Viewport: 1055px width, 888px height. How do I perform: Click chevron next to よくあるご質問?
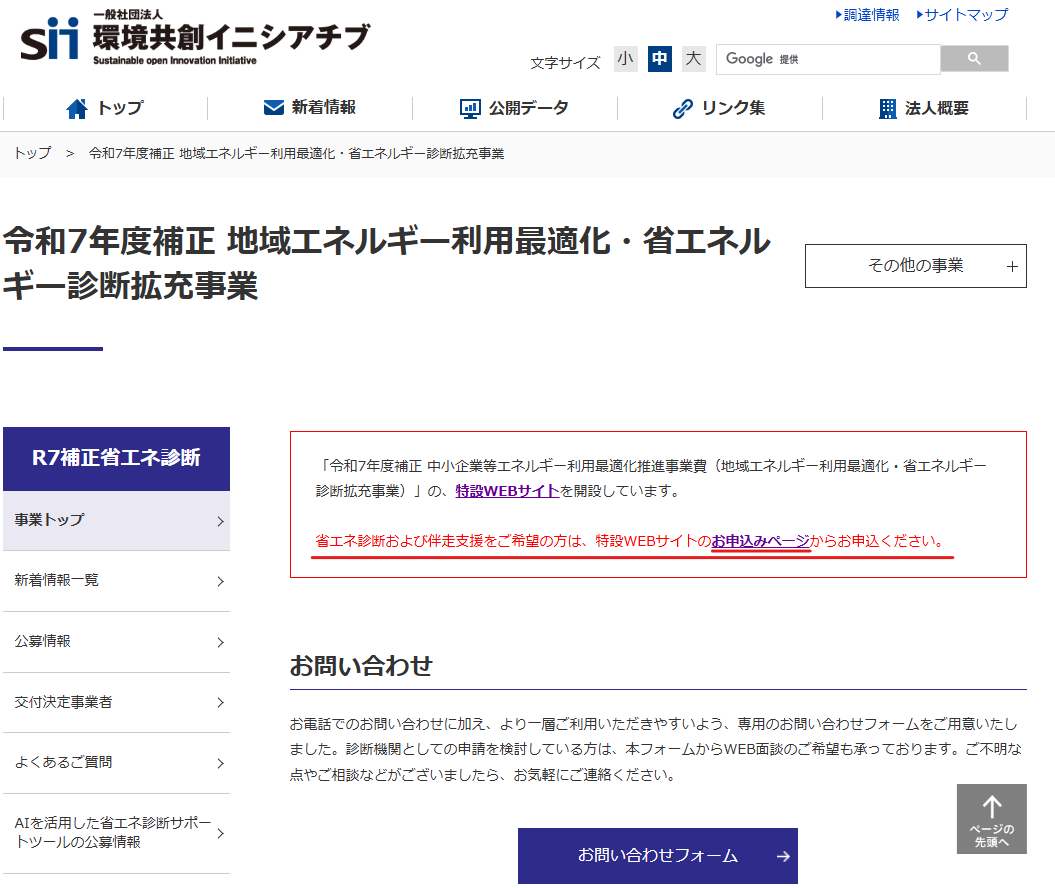[221, 764]
